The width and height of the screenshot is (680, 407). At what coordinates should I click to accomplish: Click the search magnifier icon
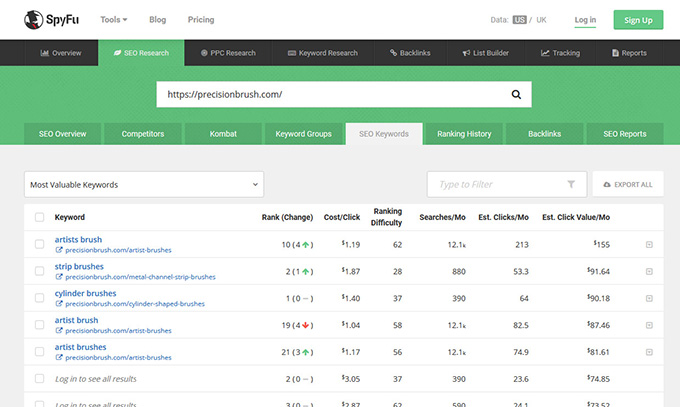[x=516, y=95]
